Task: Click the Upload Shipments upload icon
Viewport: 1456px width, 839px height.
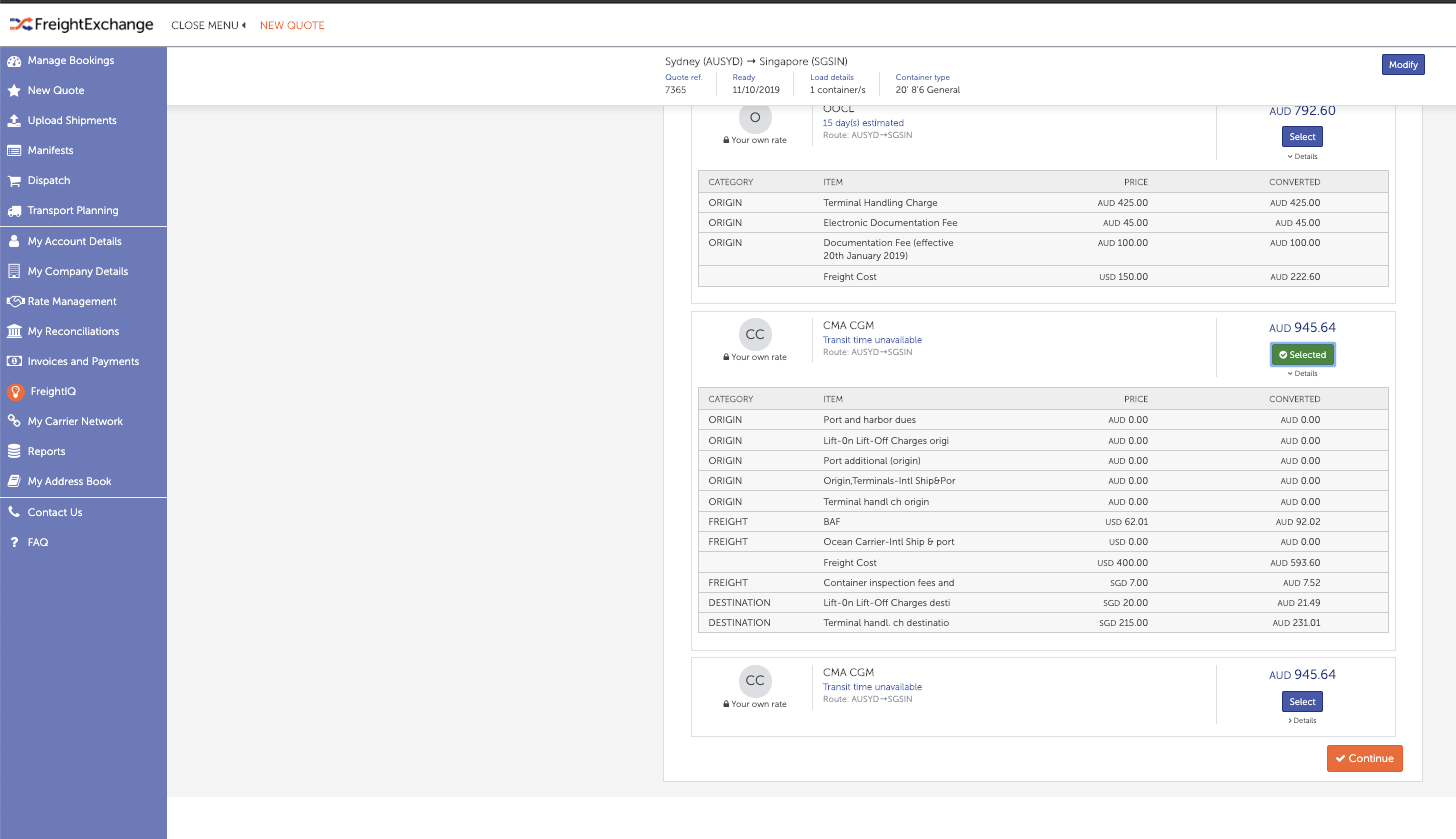Action: point(14,120)
